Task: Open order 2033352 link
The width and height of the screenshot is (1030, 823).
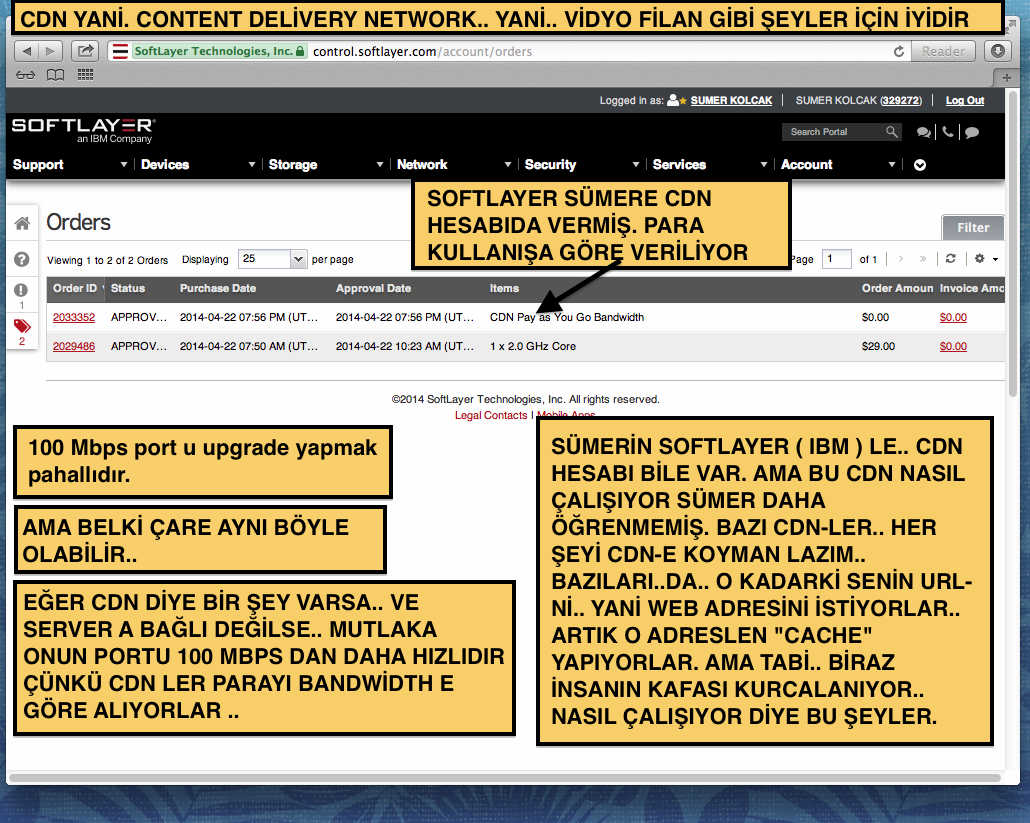Action: 74,317
